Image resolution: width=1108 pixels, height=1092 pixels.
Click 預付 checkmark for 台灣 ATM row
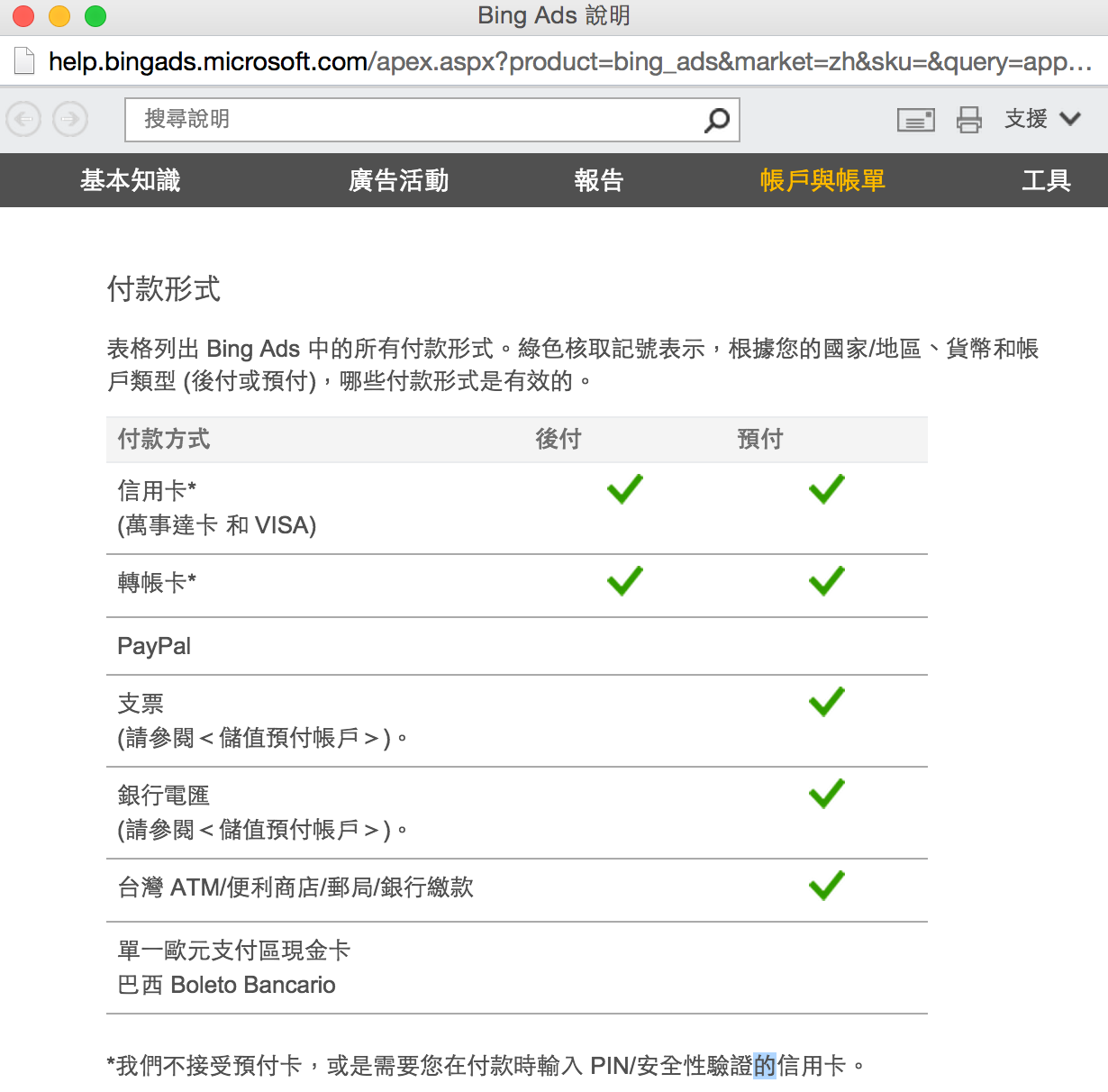point(827,886)
